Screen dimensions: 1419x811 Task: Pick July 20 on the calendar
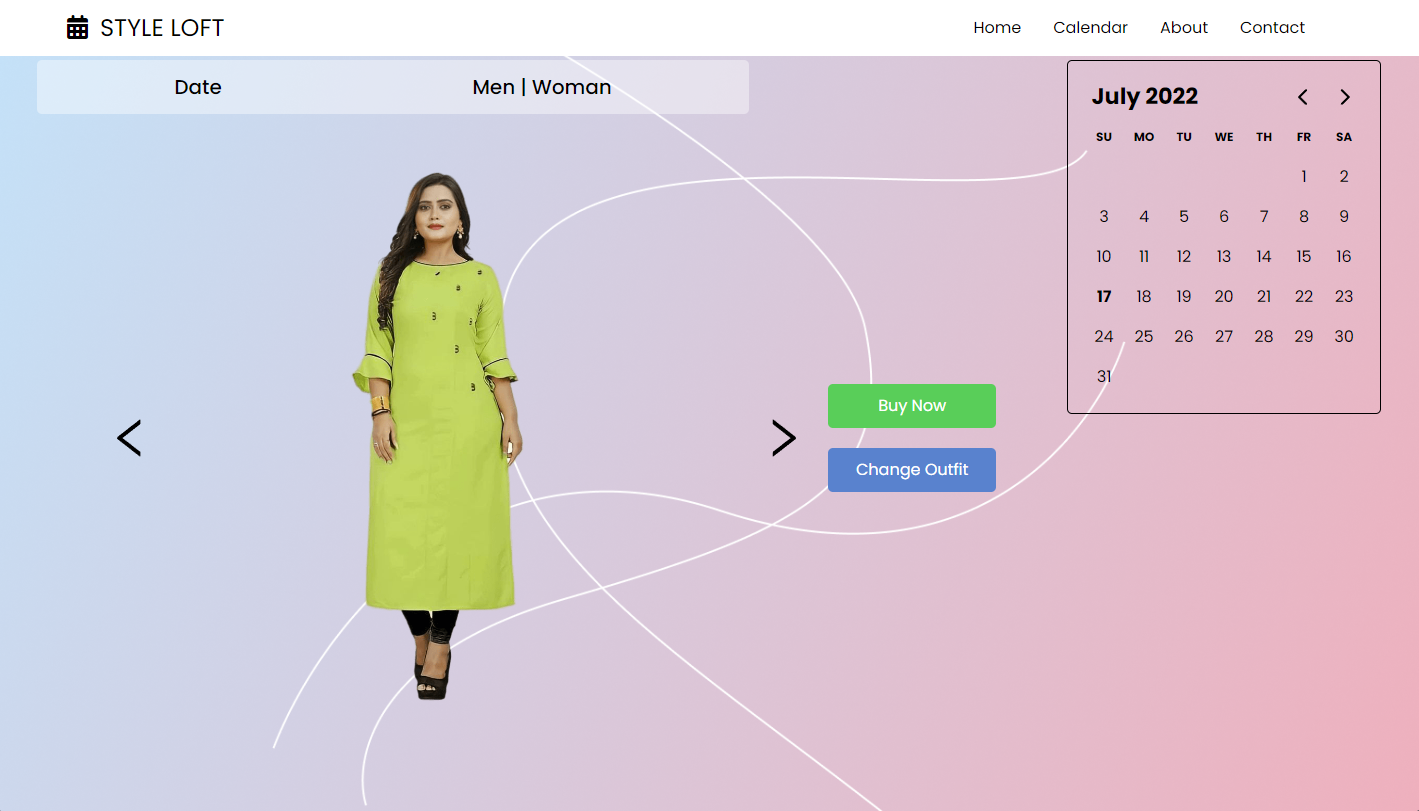[x=1224, y=297]
